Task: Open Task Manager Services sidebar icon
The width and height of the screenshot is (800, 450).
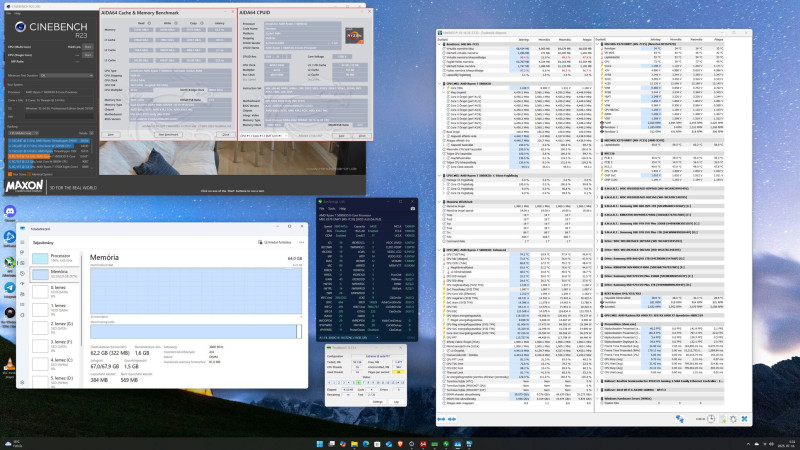Action: coord(22,315)
